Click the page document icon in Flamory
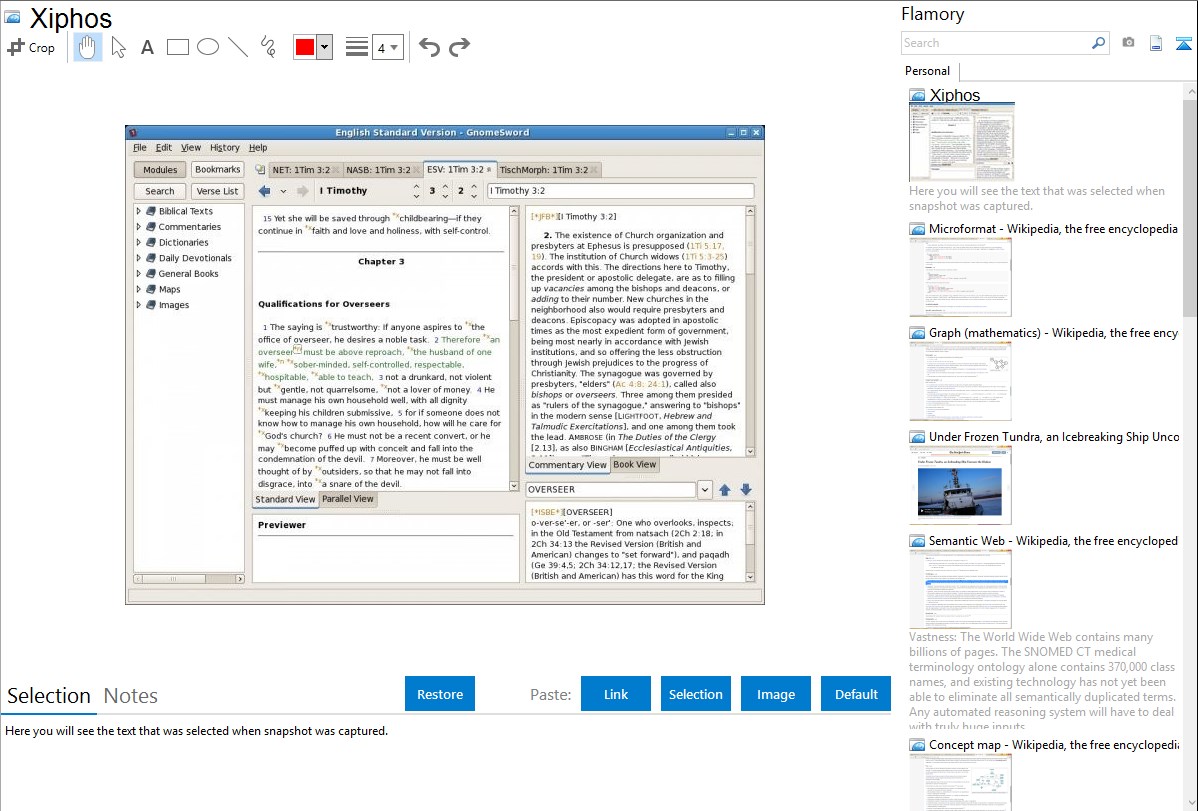This screenshot has height=811, width=1198. [1156, 43]
